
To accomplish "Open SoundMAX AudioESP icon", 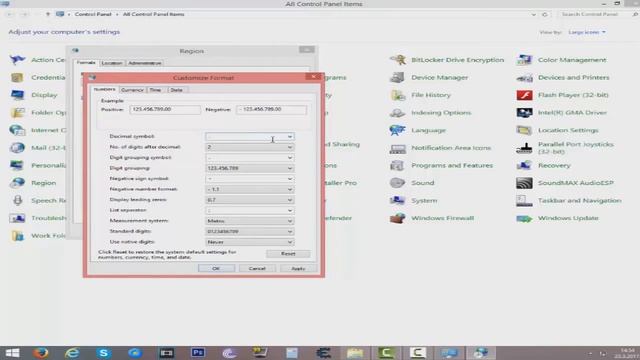I will tap(524, 183).
